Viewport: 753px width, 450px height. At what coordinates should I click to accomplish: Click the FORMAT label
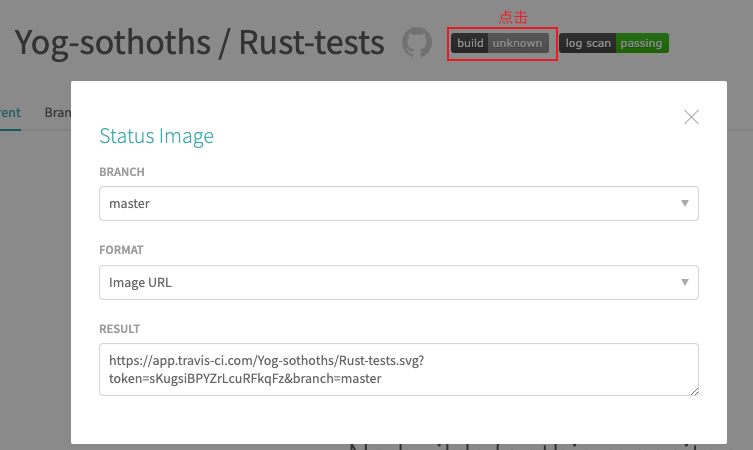point(121,250)
